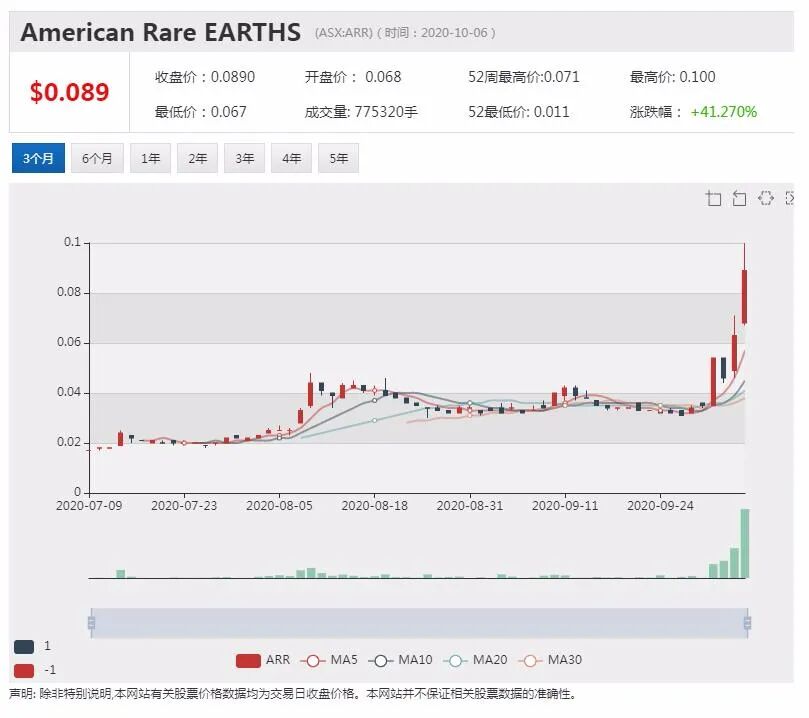
Task: Switch to the 1年 range tab
Action: (150, 158)
